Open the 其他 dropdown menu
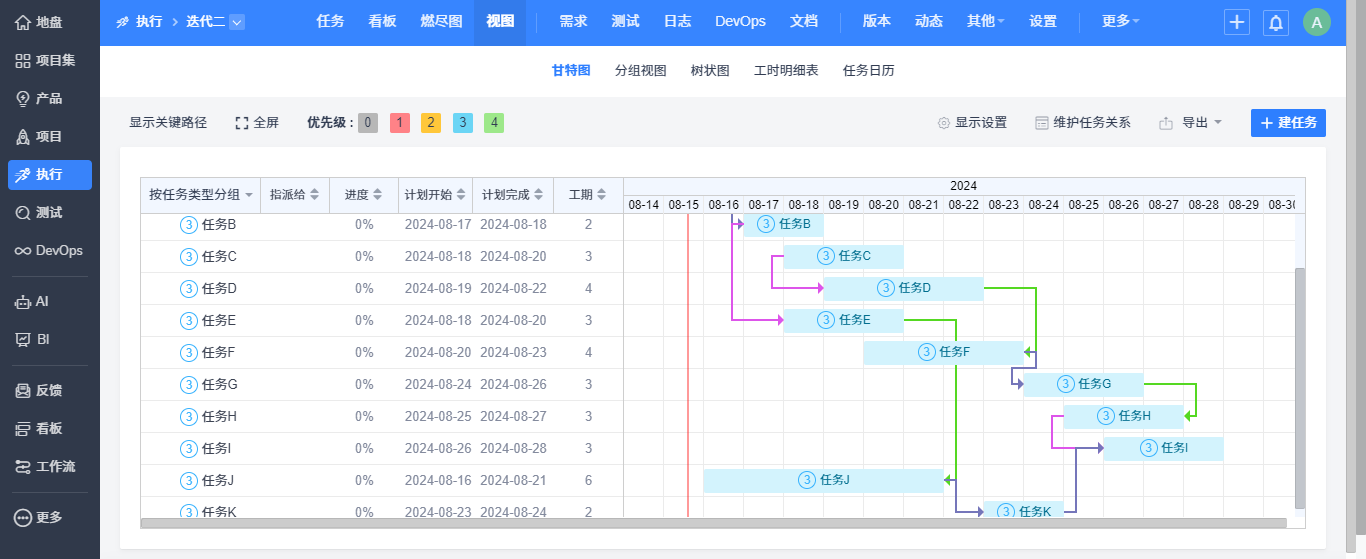 click(986, 22)
